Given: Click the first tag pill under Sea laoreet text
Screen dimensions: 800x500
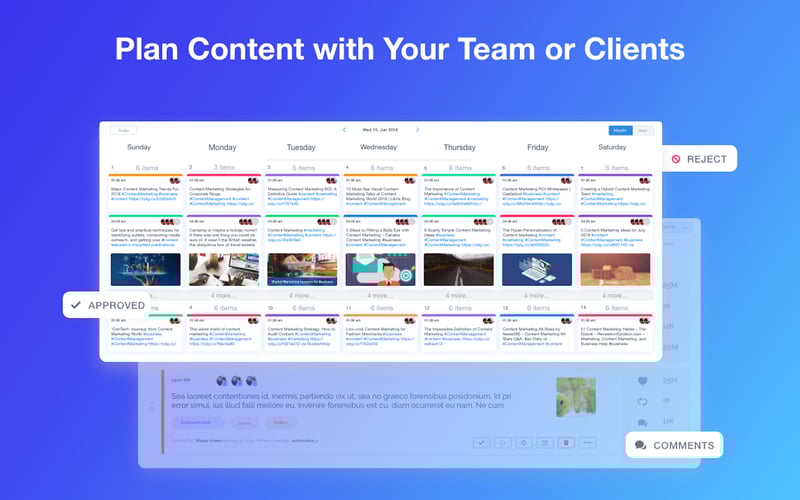Looking at the screenshot, I should click(196, 422).
